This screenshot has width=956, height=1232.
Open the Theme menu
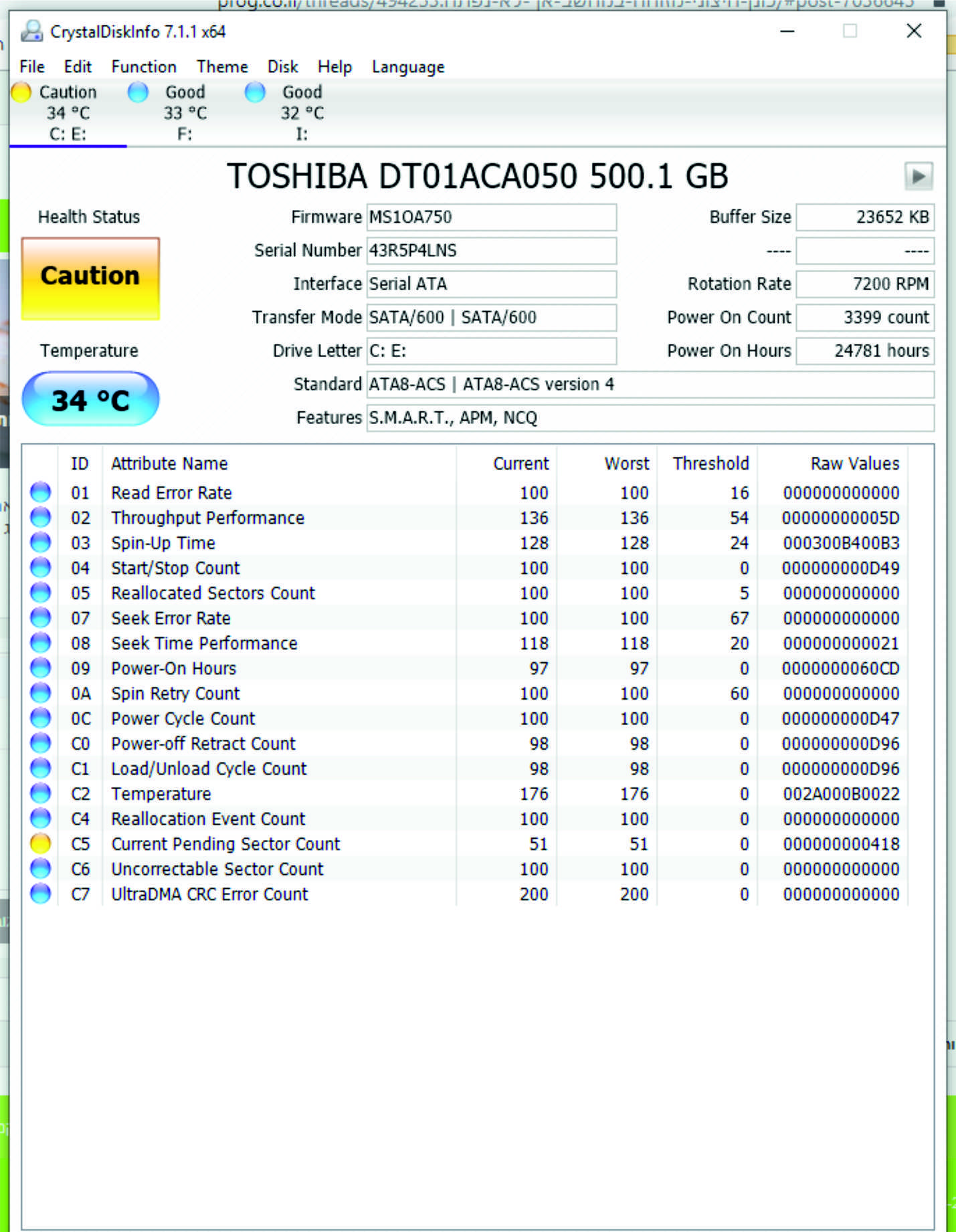222,67
